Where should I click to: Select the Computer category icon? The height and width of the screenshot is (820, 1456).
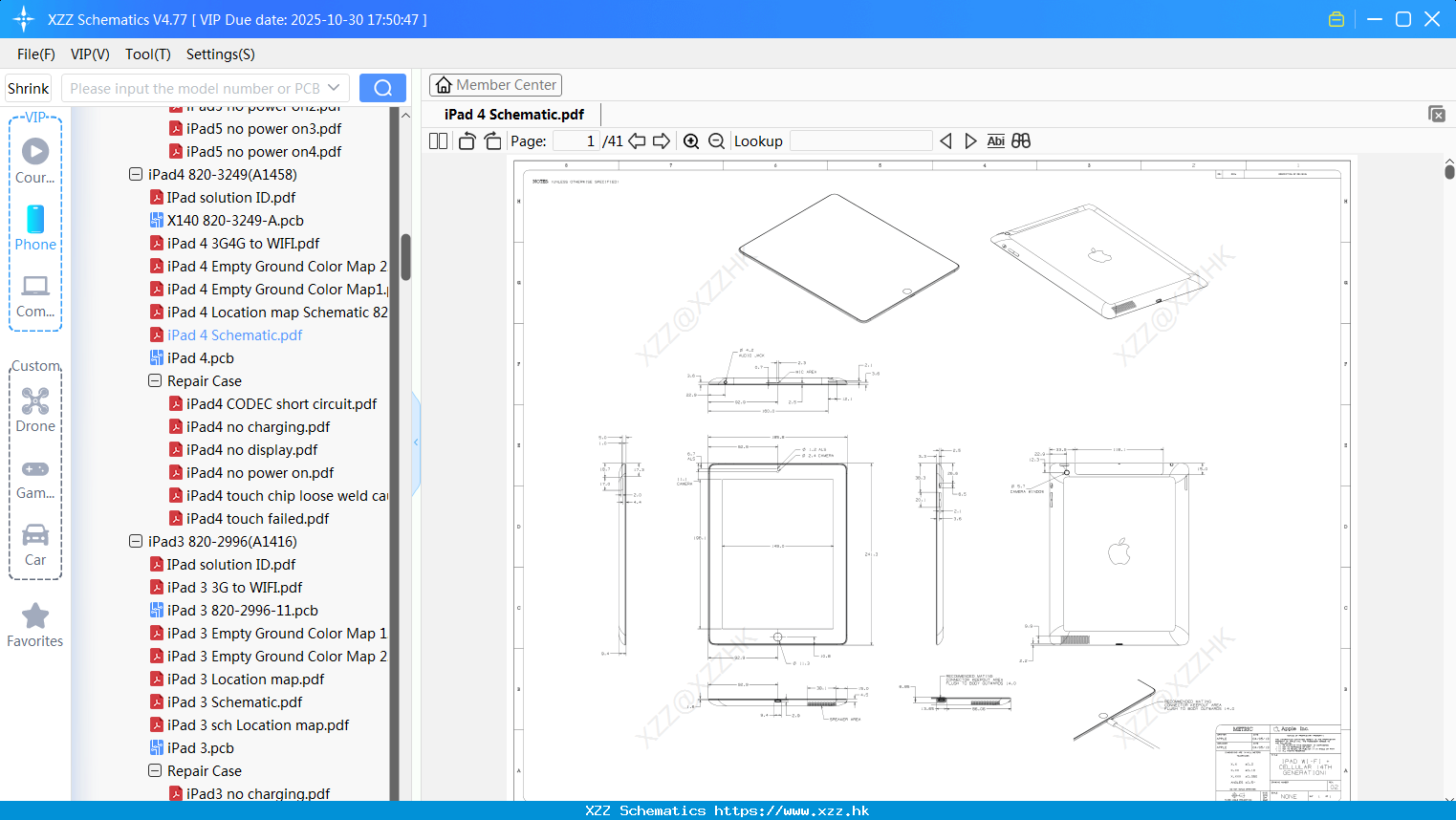coord(35,296)
